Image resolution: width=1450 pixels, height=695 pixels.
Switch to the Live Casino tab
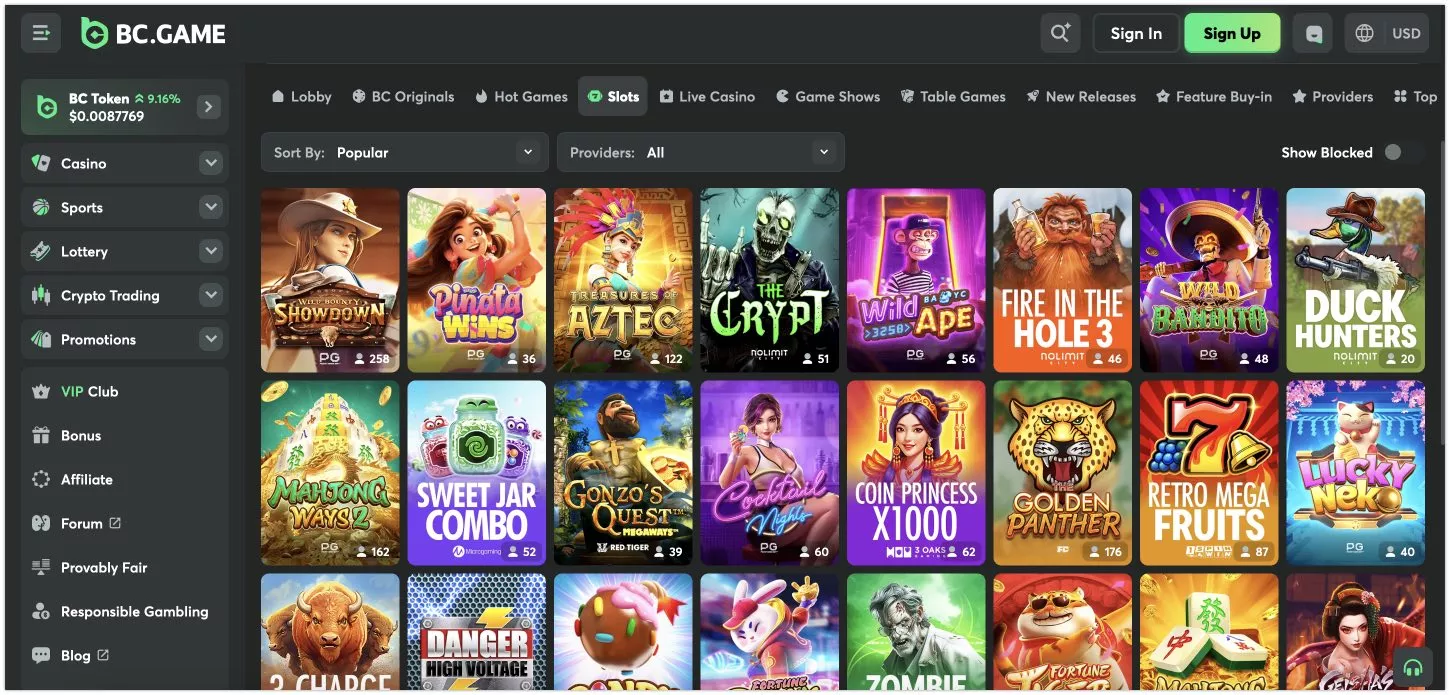tap(707, 97)
